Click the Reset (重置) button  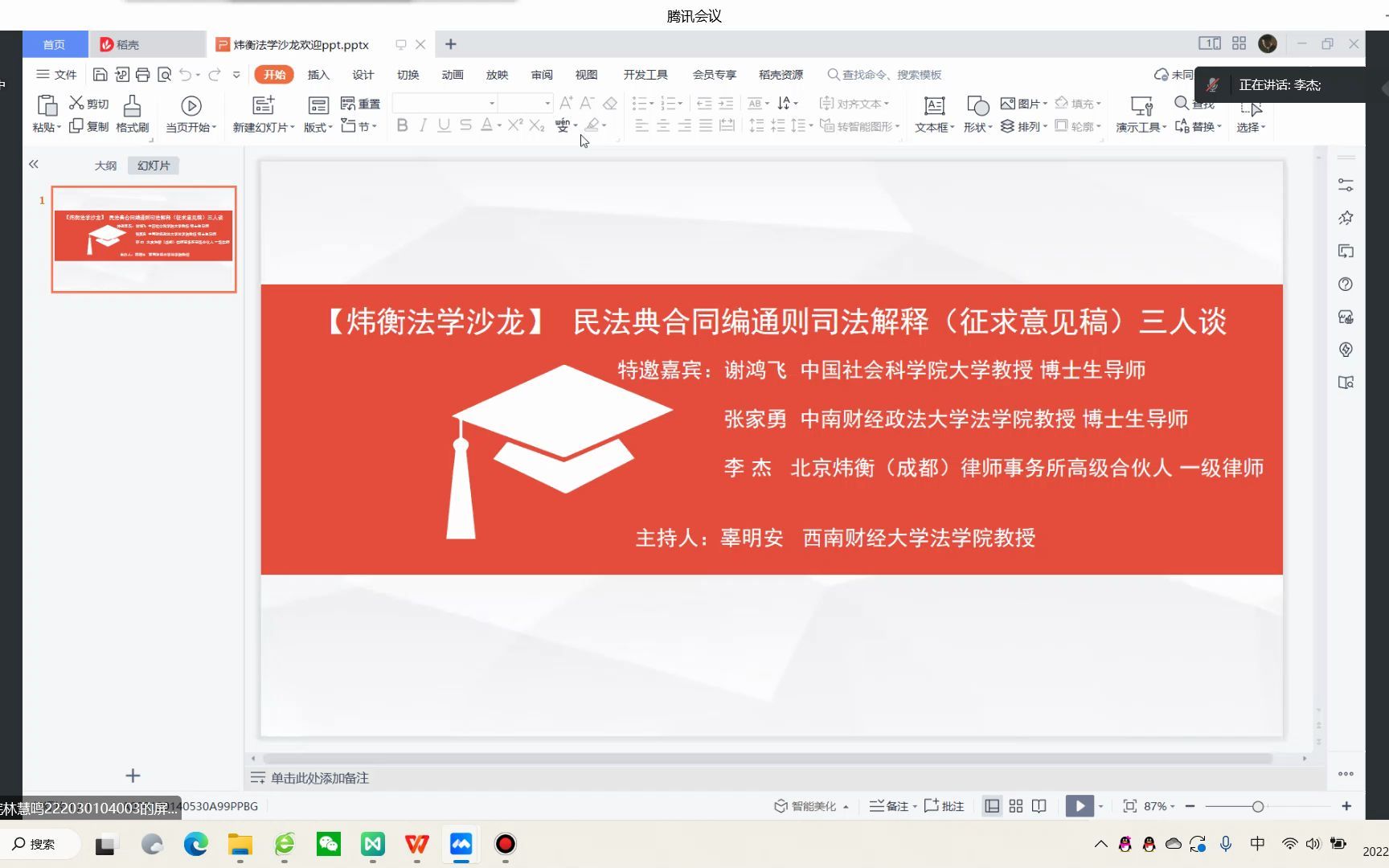click(361, 103)
